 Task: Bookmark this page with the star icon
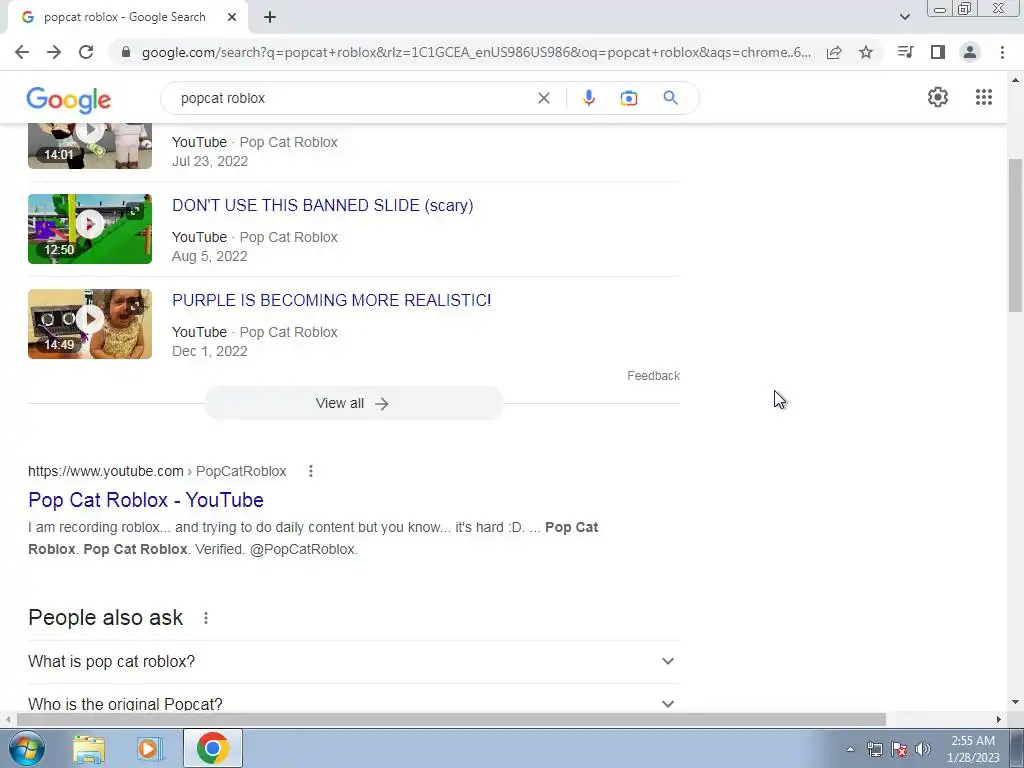click(866, 52)
